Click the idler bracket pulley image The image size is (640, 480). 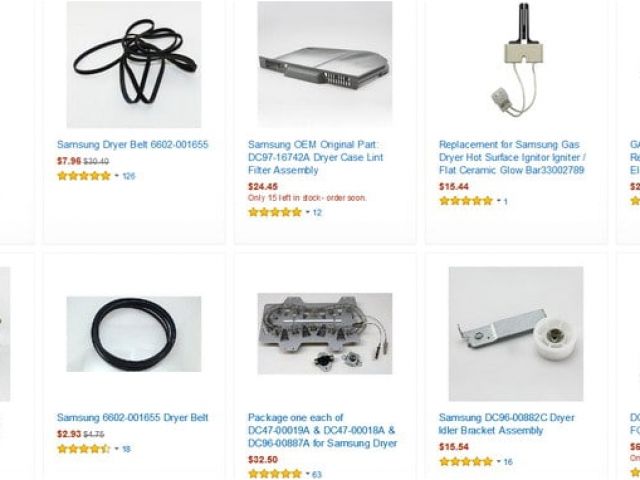pyautogui.click(x=516, y=334)
